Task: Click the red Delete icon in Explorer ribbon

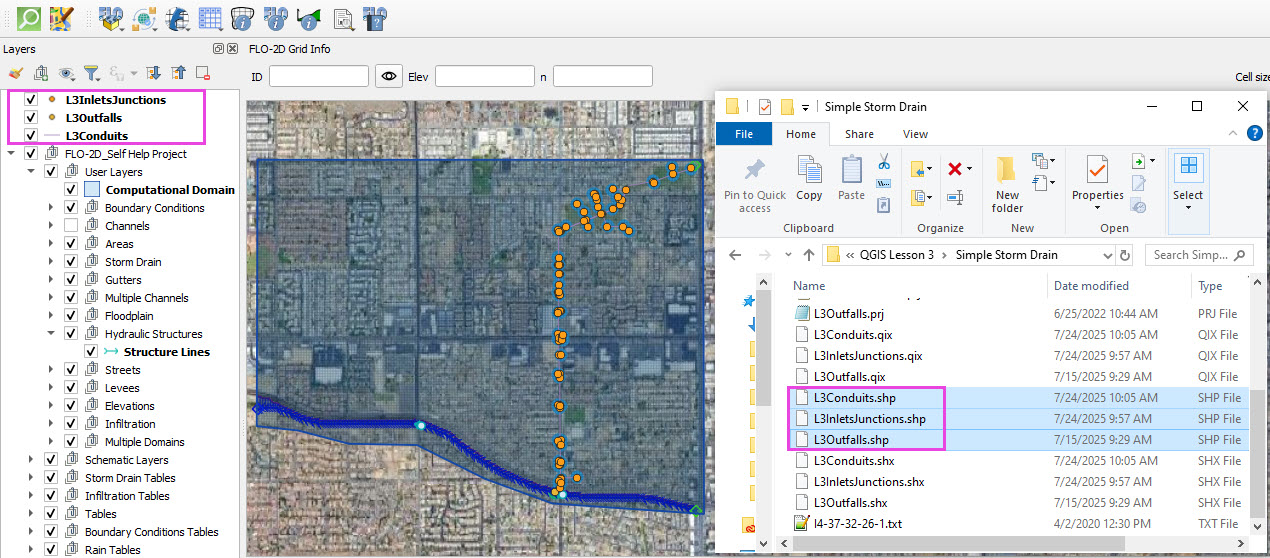Action: (x=954, y=169)
